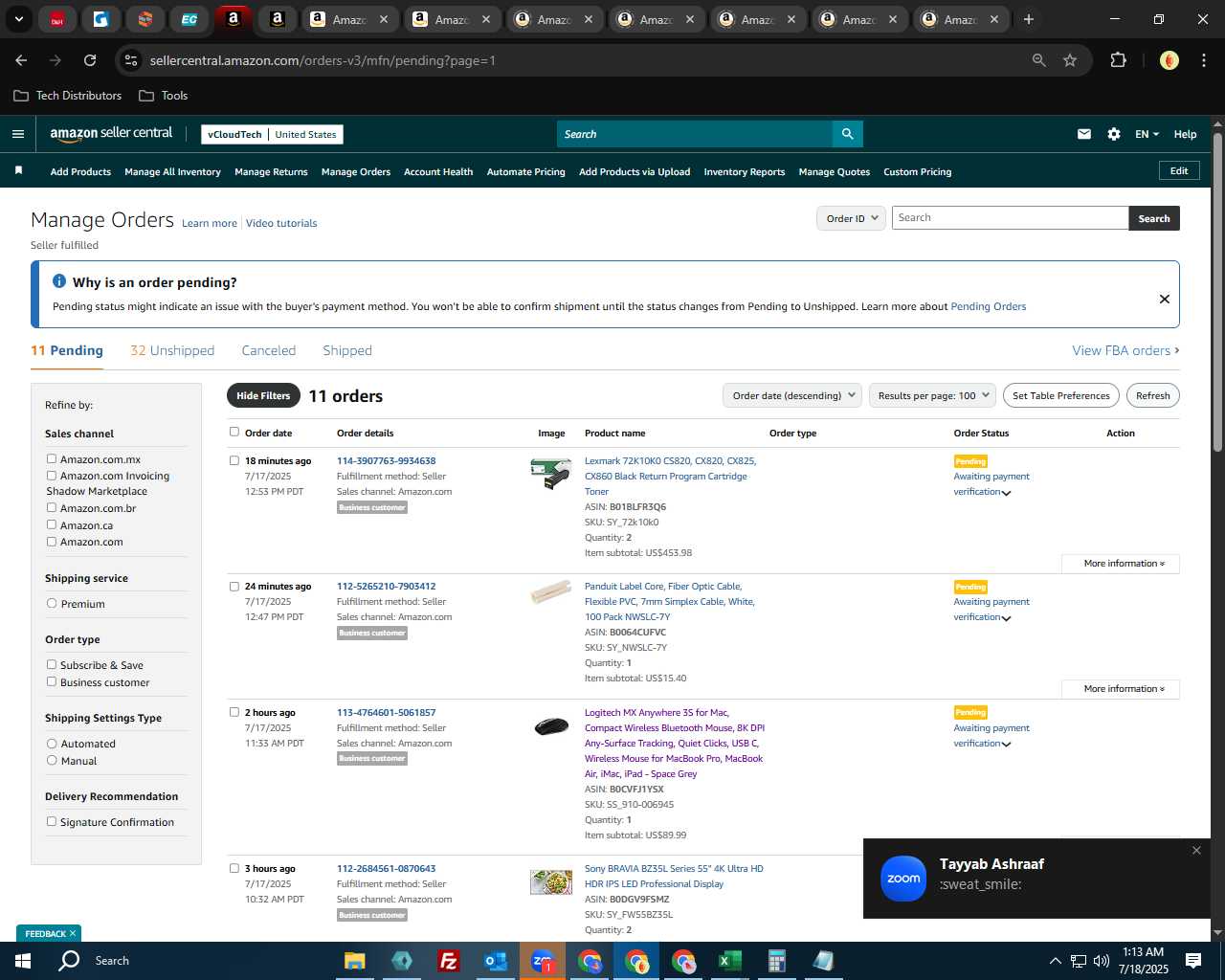Open the browser zoom magnifier icon
The image size is (1225, 980).
[1039, 60]
